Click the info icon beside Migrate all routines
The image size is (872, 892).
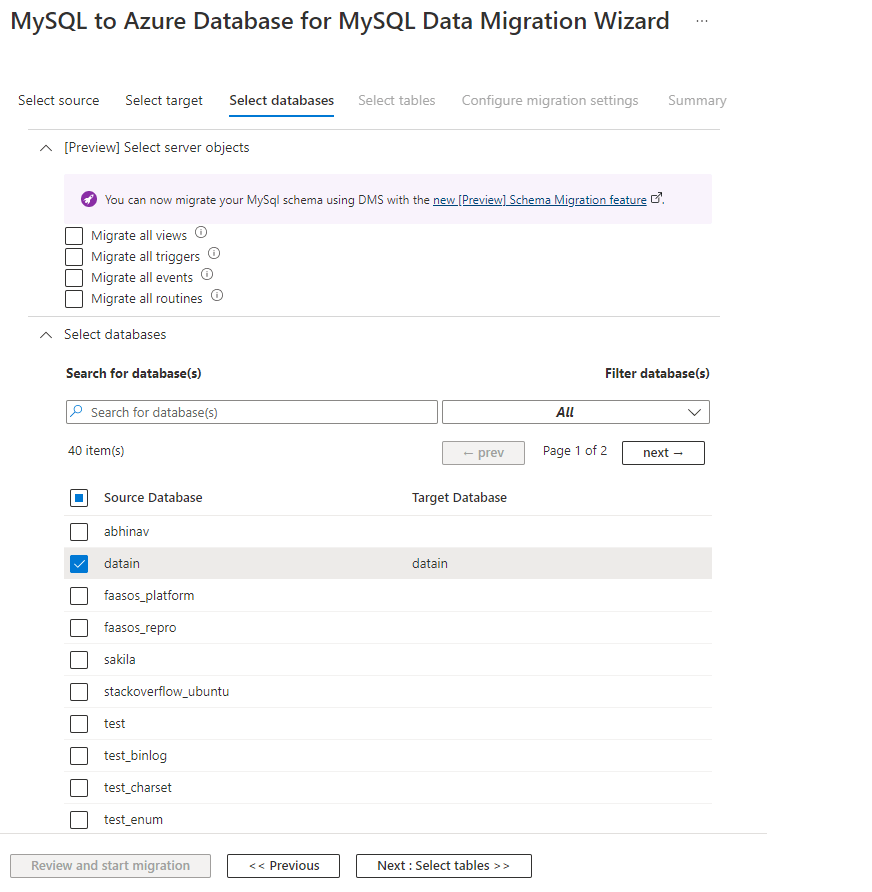(x=217, y=296)
